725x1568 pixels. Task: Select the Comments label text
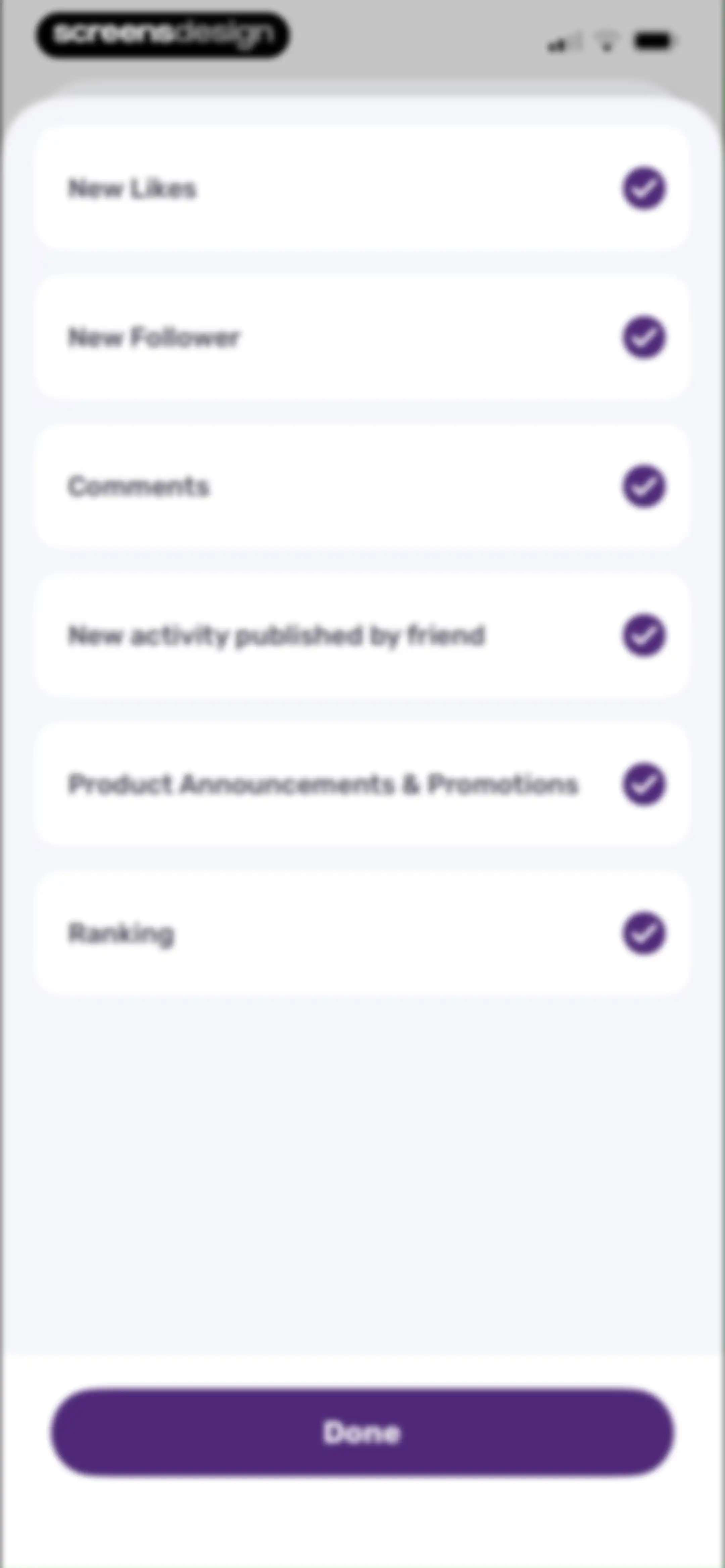[138, 486]
